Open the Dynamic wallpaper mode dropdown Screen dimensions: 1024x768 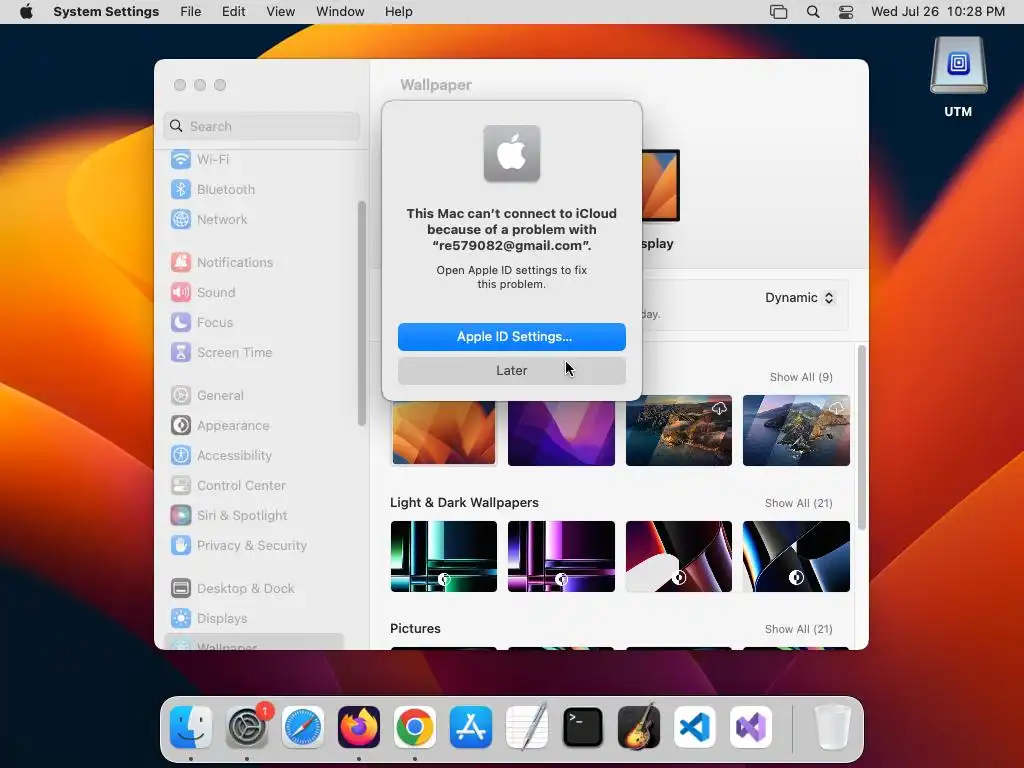click(x=799, y=298)
